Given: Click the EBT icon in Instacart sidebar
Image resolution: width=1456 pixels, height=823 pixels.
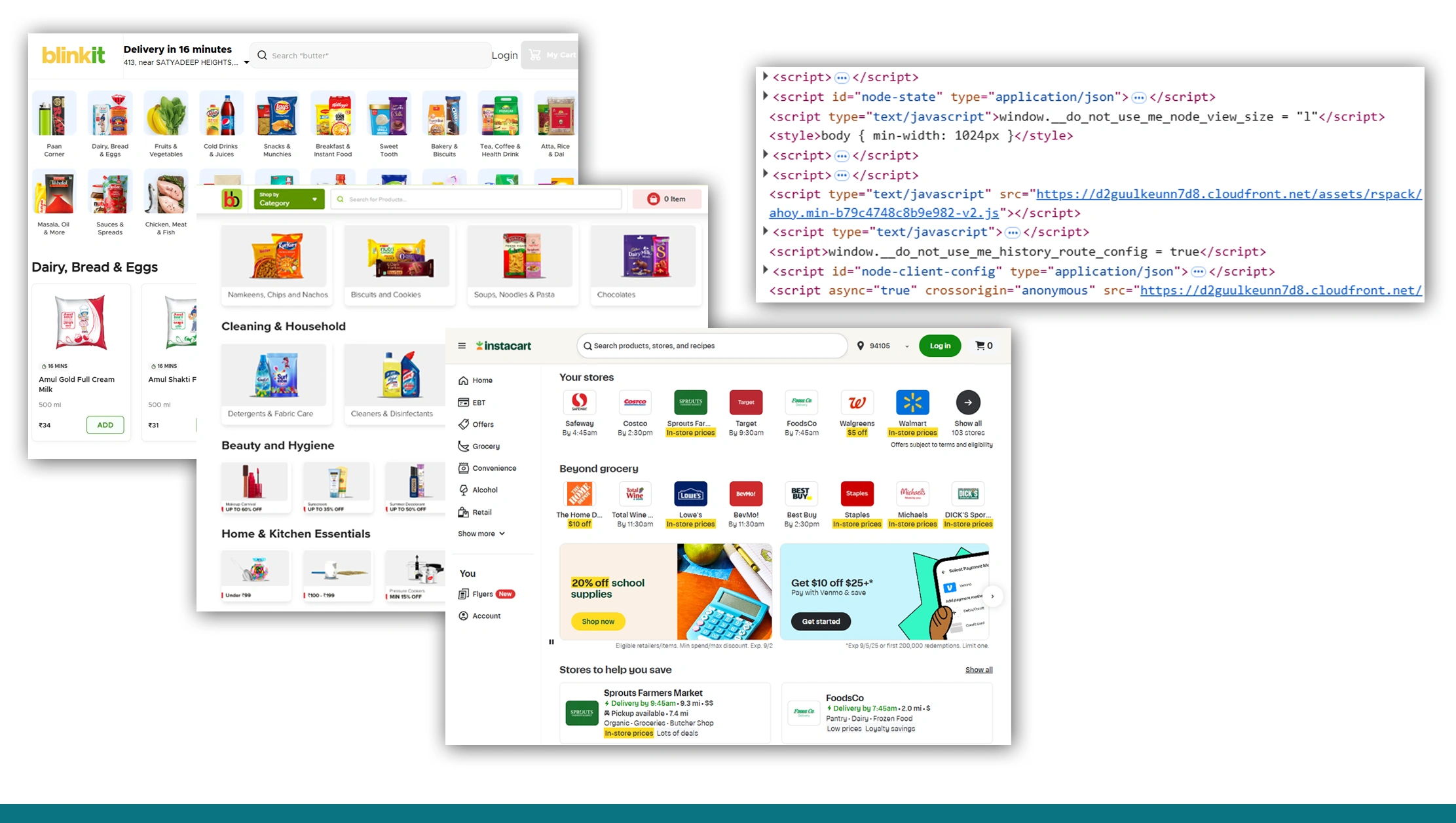Looking at the screenshot, I should point(465,402).
